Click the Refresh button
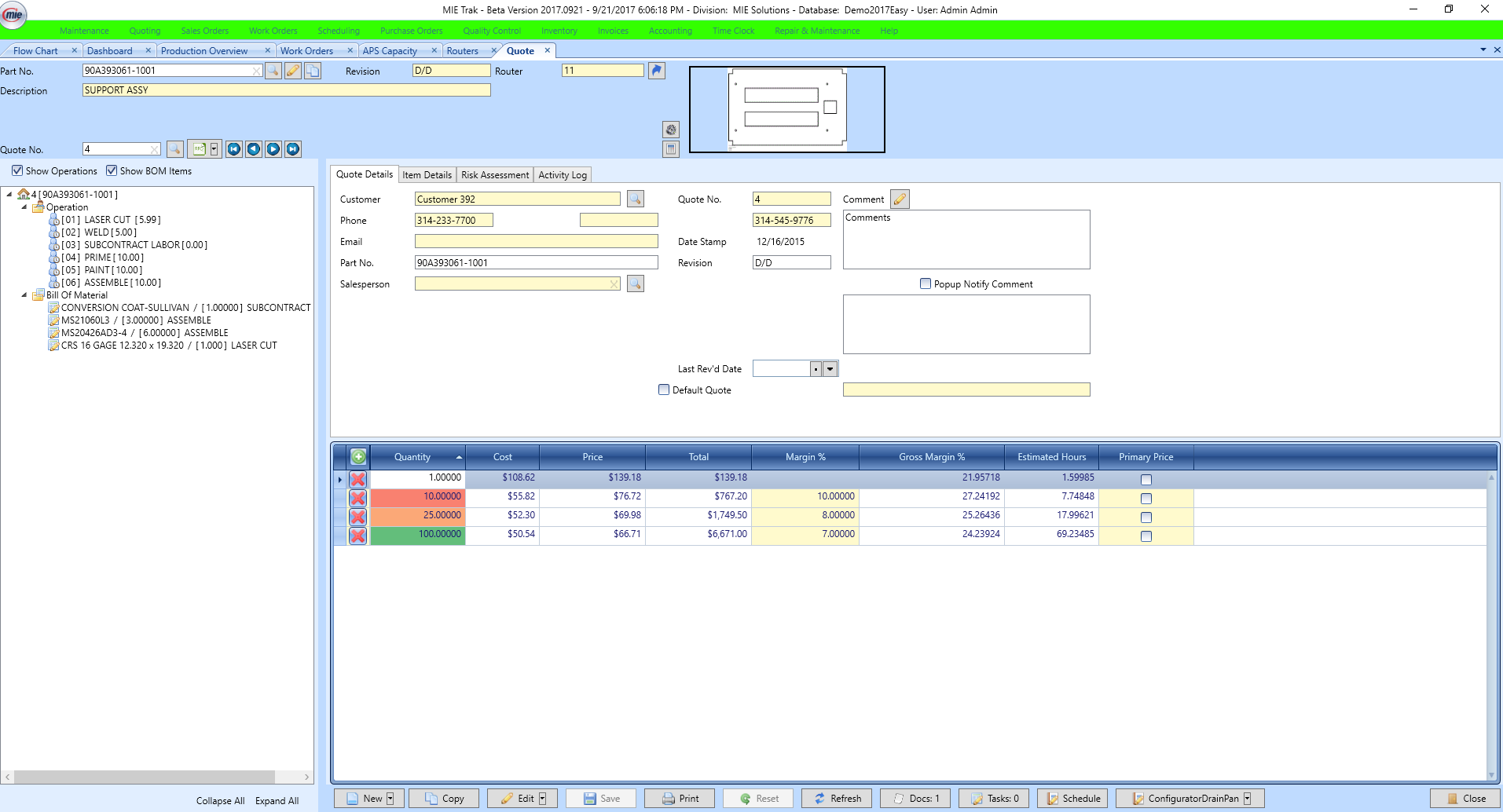This screenshot has width=1503, height=812. 836,798
